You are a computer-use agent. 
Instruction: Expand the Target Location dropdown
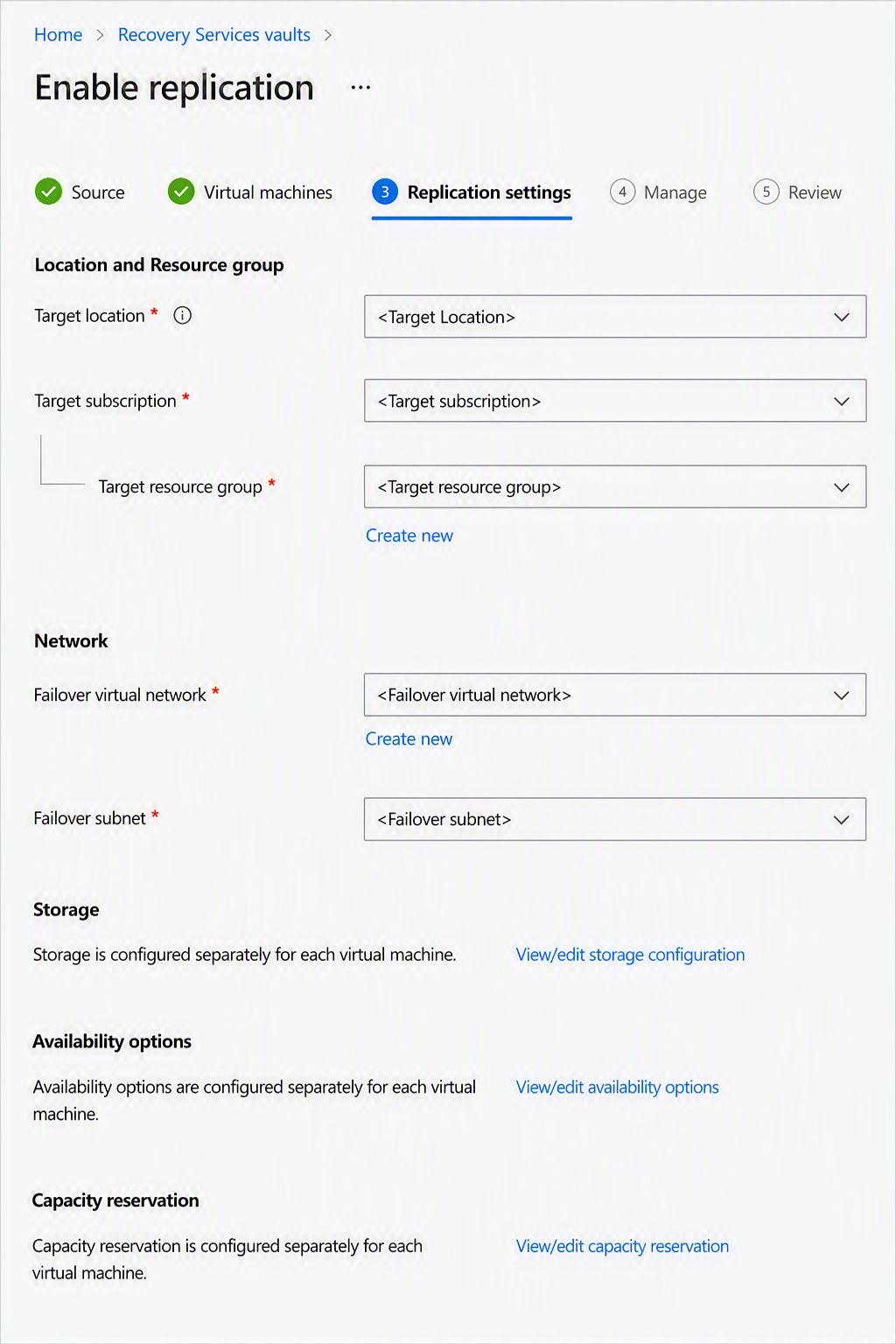[x=615, y=317]
